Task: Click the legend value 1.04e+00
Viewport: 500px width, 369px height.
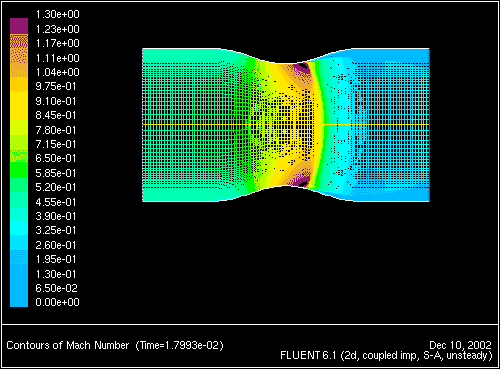Action: [57, 72]
